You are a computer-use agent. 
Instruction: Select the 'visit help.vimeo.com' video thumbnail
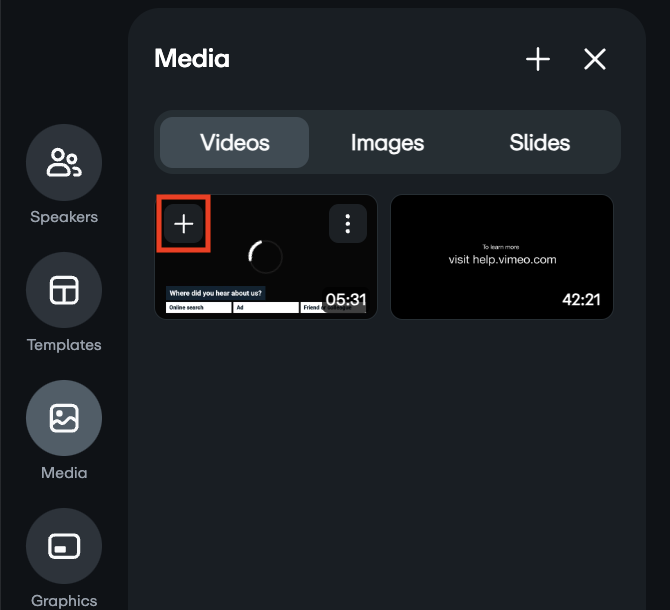(x=501, y=257)
